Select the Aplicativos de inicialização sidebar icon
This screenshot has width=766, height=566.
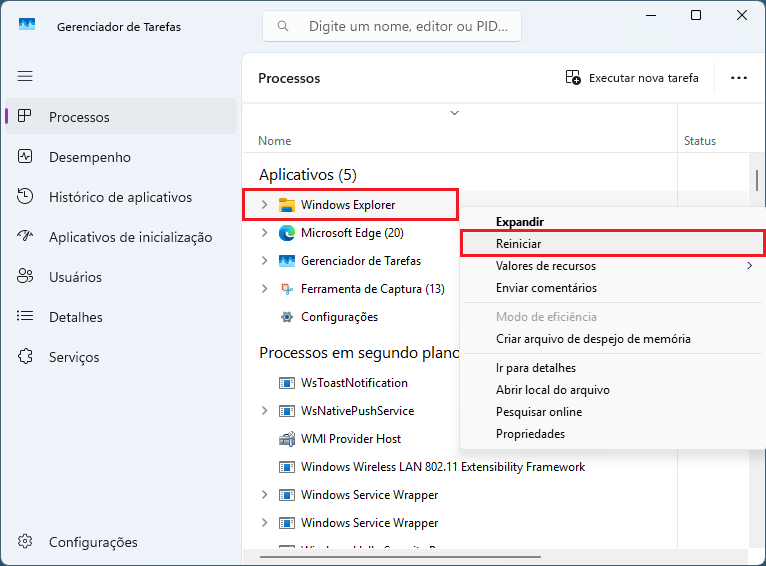27,237
